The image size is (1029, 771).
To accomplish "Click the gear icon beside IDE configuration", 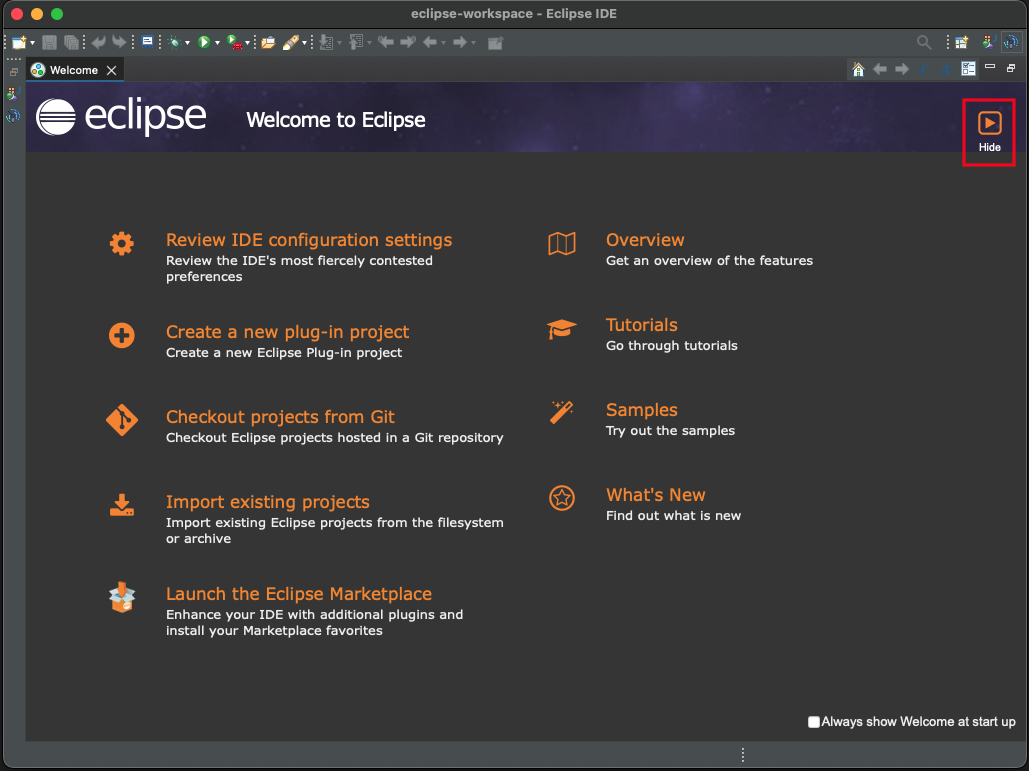I will coord(121,243).
